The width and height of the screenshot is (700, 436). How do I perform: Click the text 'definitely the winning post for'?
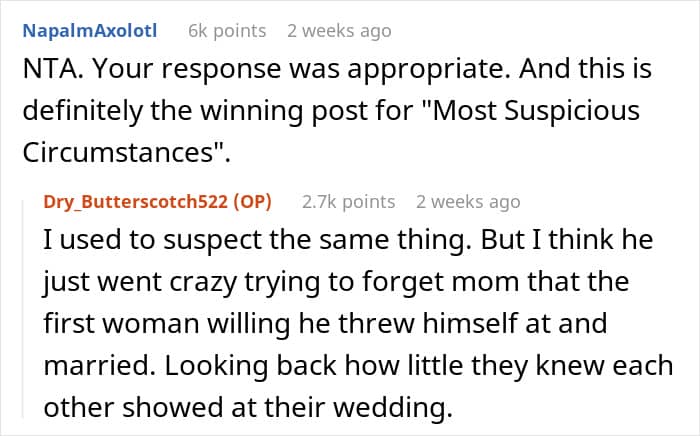[217, 111]
